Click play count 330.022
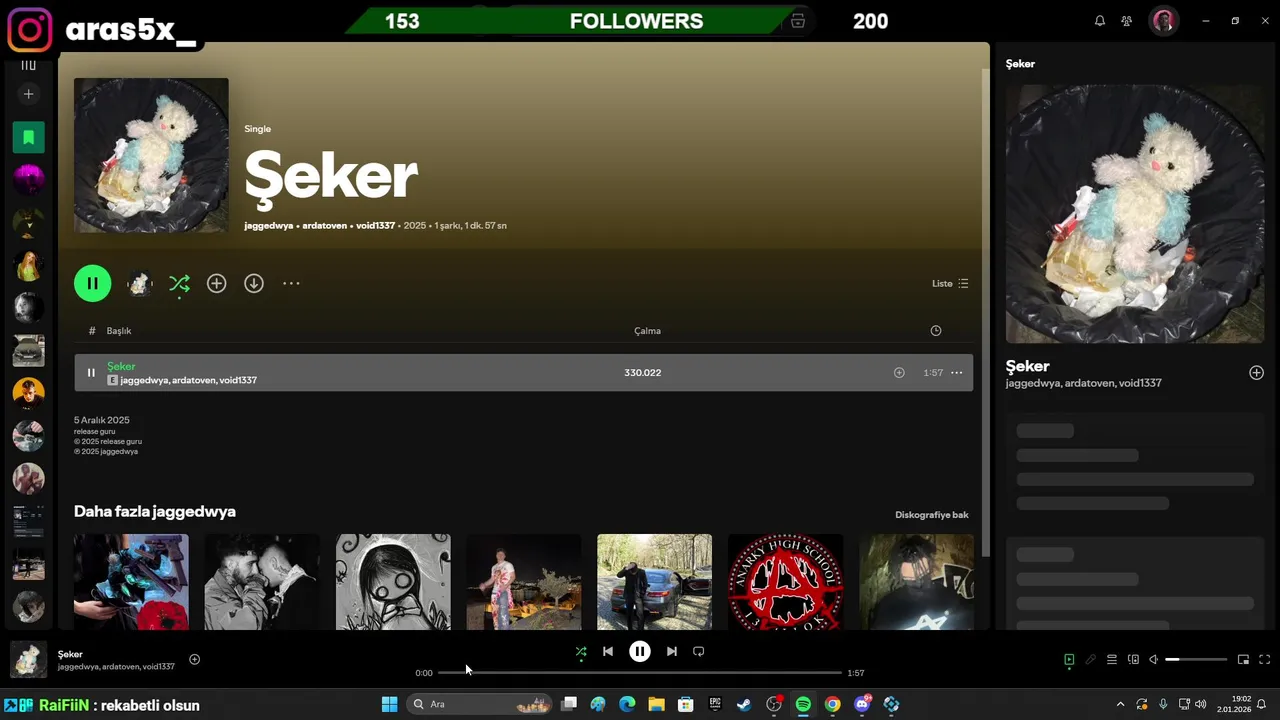The width and height of the screenshot is (1280, 720). pos(643,373)
